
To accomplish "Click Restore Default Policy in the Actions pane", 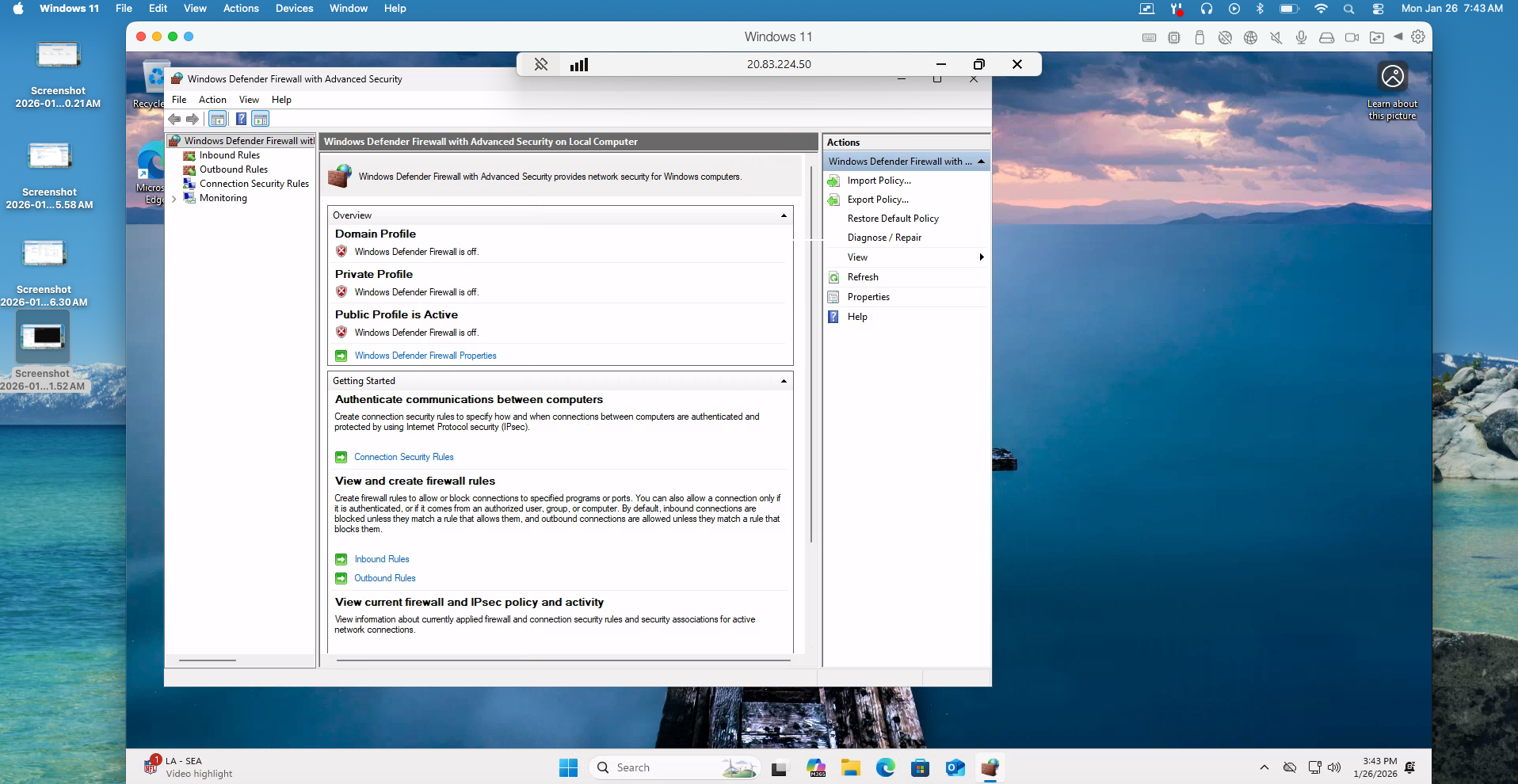I will pos(893,219).
